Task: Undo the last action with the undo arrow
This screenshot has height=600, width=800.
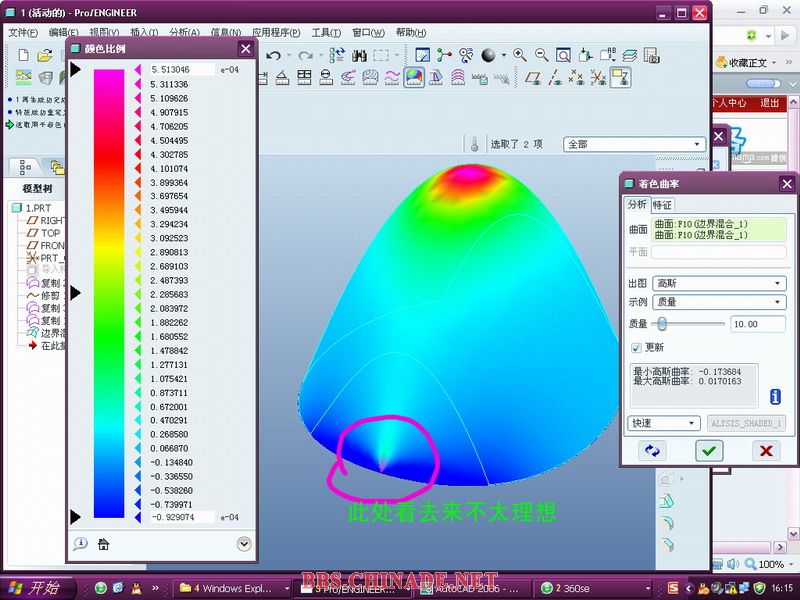Action: click(x=273, y=55)
